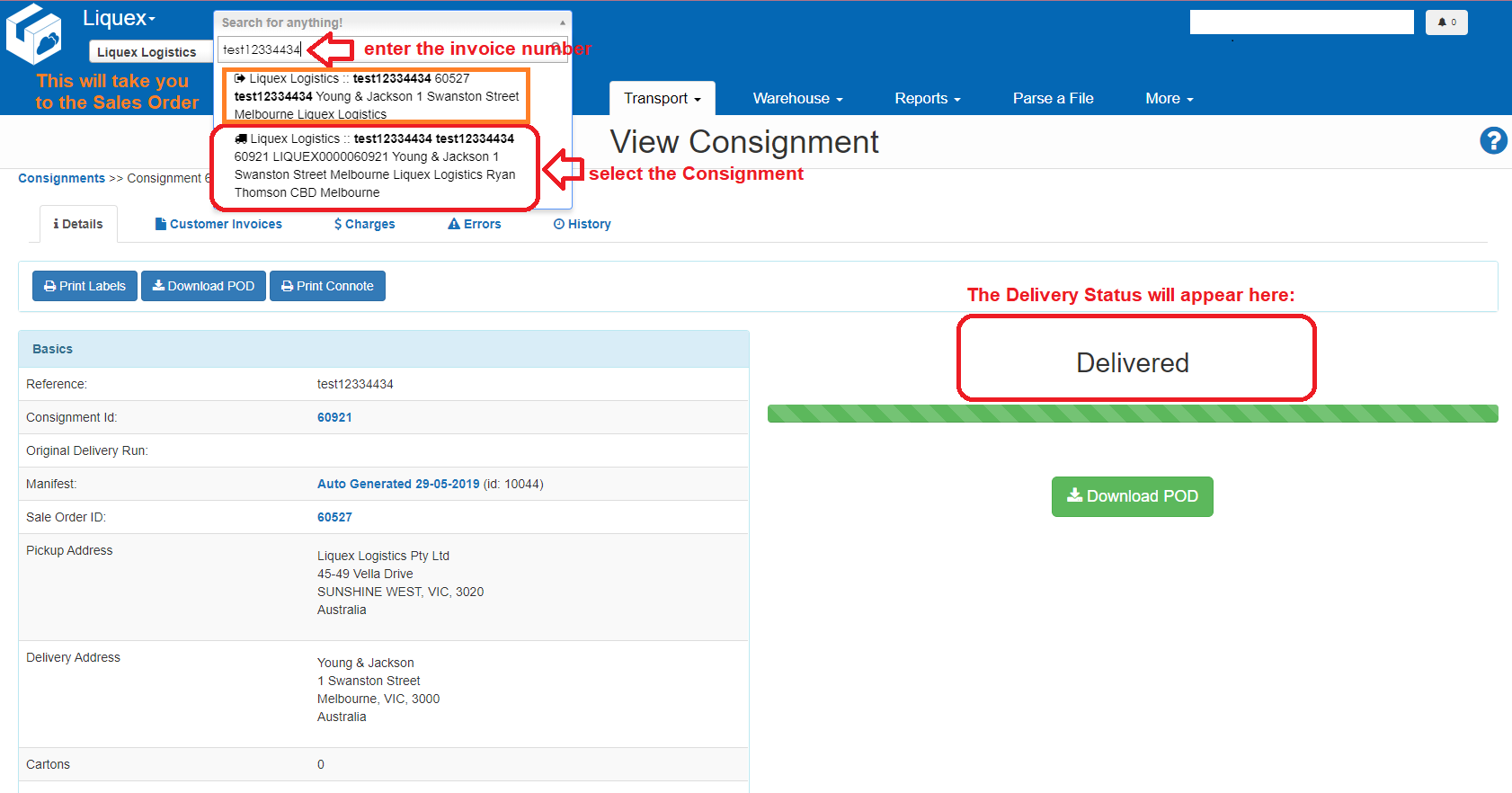Click the blue Download POD button
The width and height of the screenshot is (1512, 793).
[203, 286]
